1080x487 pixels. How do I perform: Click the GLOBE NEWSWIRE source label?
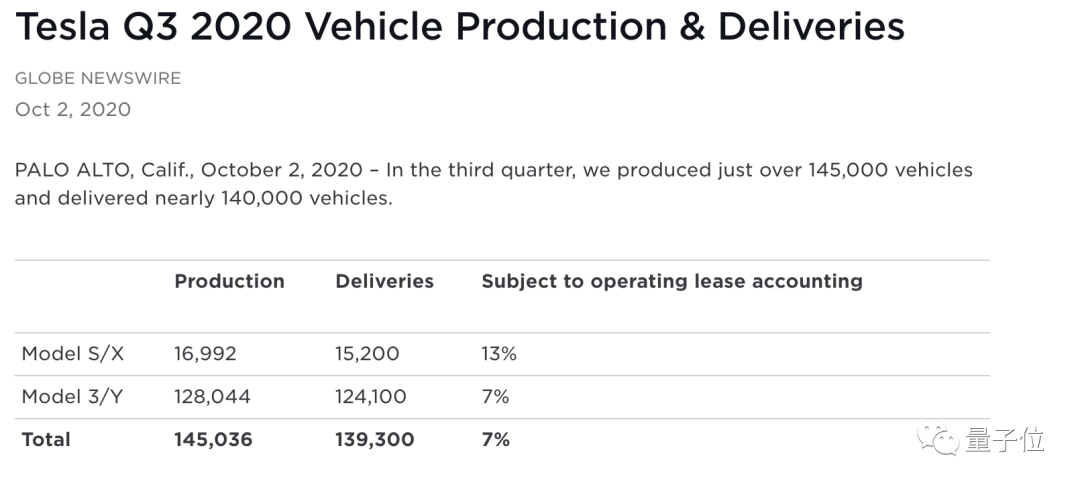click(98, 79)
